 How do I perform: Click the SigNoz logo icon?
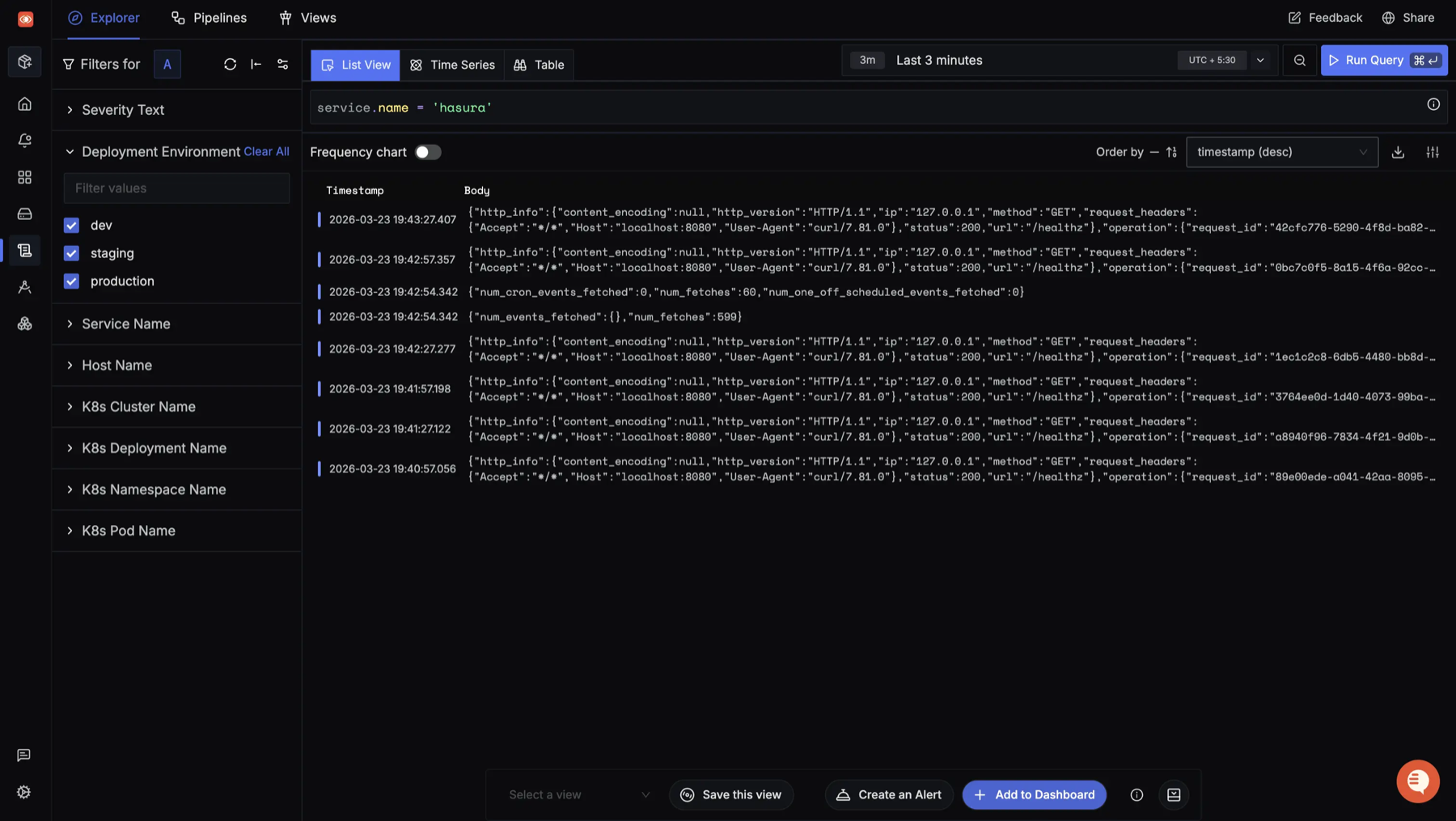tap(25, 19)
